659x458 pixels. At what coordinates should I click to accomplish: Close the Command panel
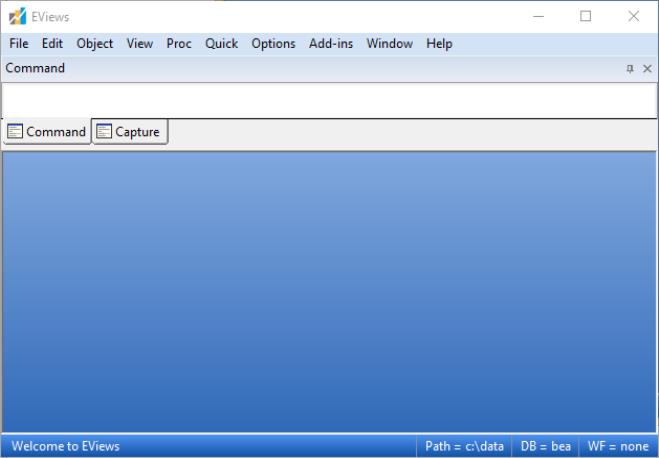[x=647, y=69]
